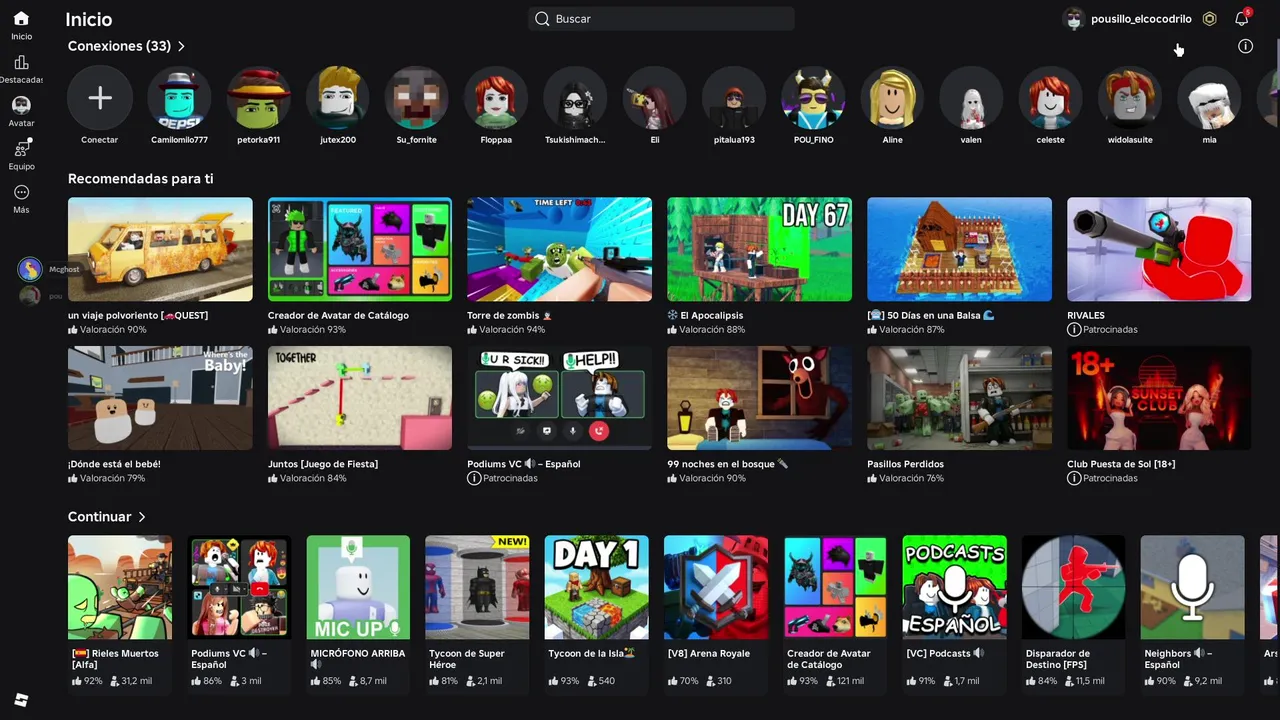Click the Conectar plus button

click(x=100, y=98)
